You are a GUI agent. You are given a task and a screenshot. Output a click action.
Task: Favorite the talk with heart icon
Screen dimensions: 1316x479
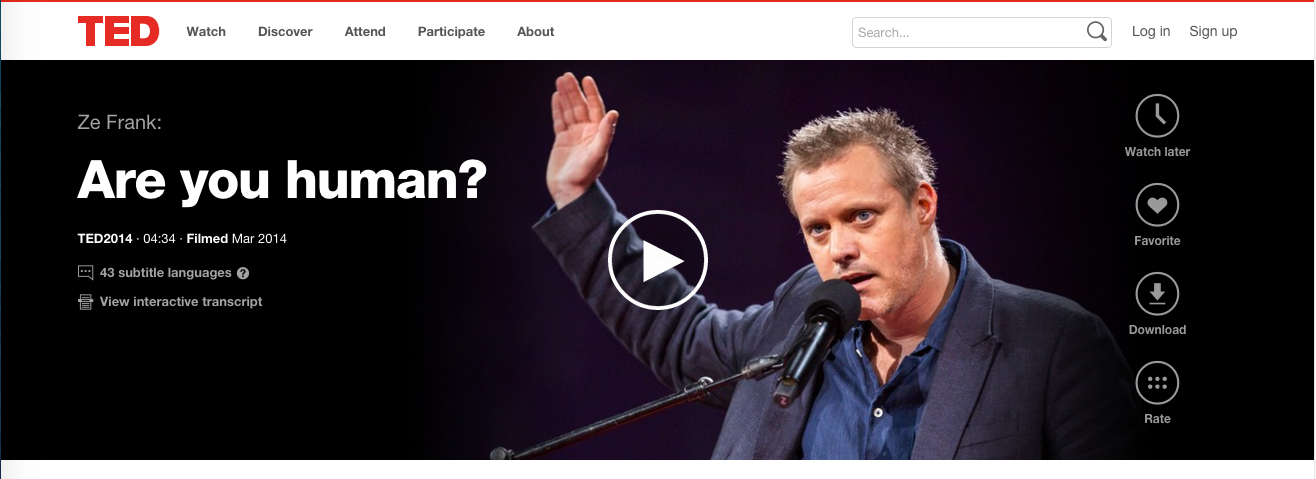tap(1157, 204)
